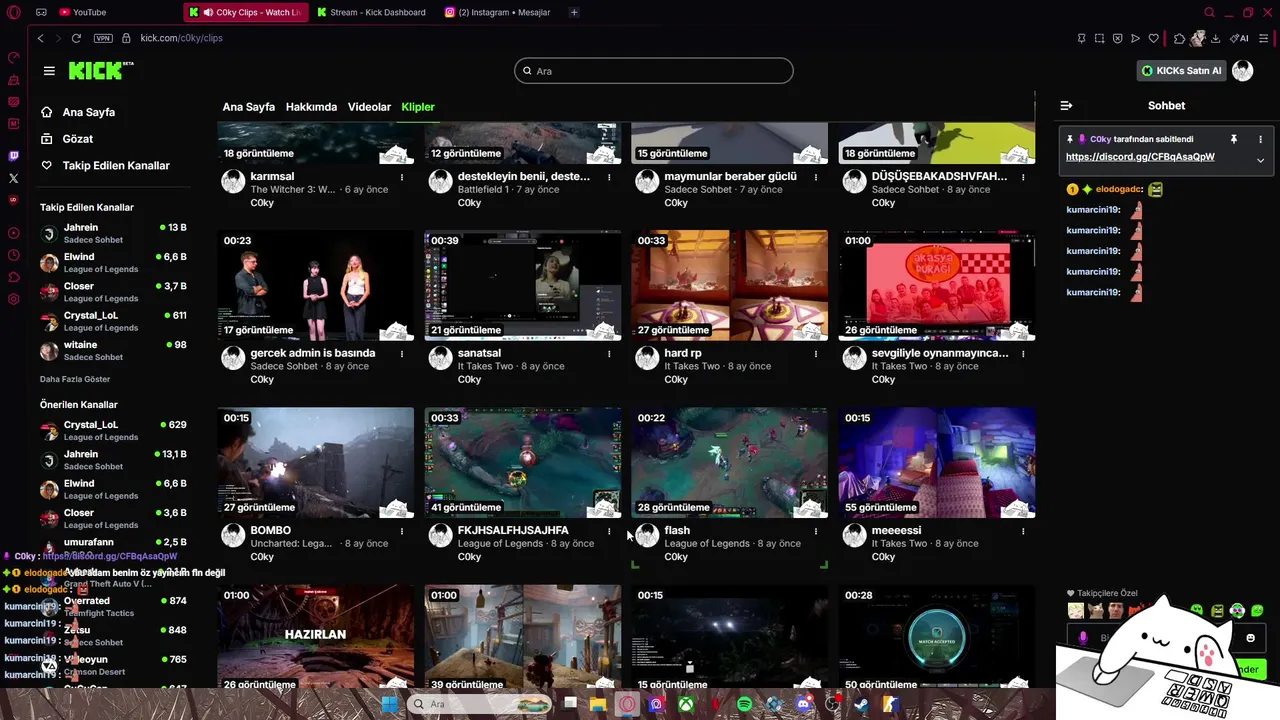
Task: Open Overrated recommended channel
Action: [x=112, y=606]
